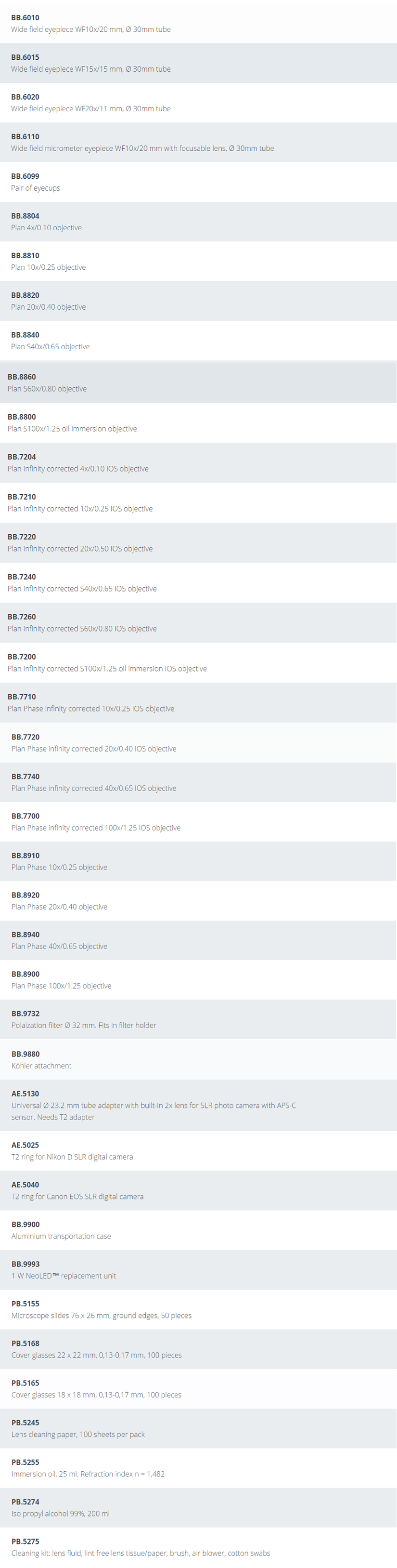Screen dimensions: 397x1568
Task: Click AE.5130 universal tube adapter item
Action: [x=198, y=1106]
